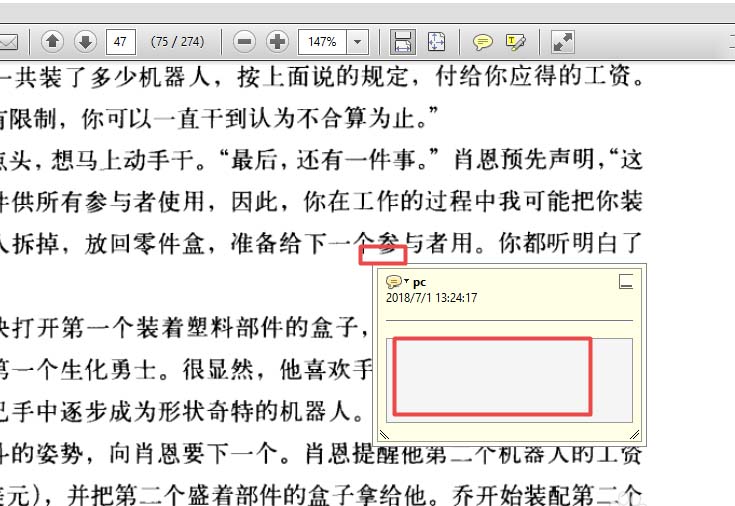735x506 pixels.
Task: Click inside the page number field
Action: click(x=121, y=42)
